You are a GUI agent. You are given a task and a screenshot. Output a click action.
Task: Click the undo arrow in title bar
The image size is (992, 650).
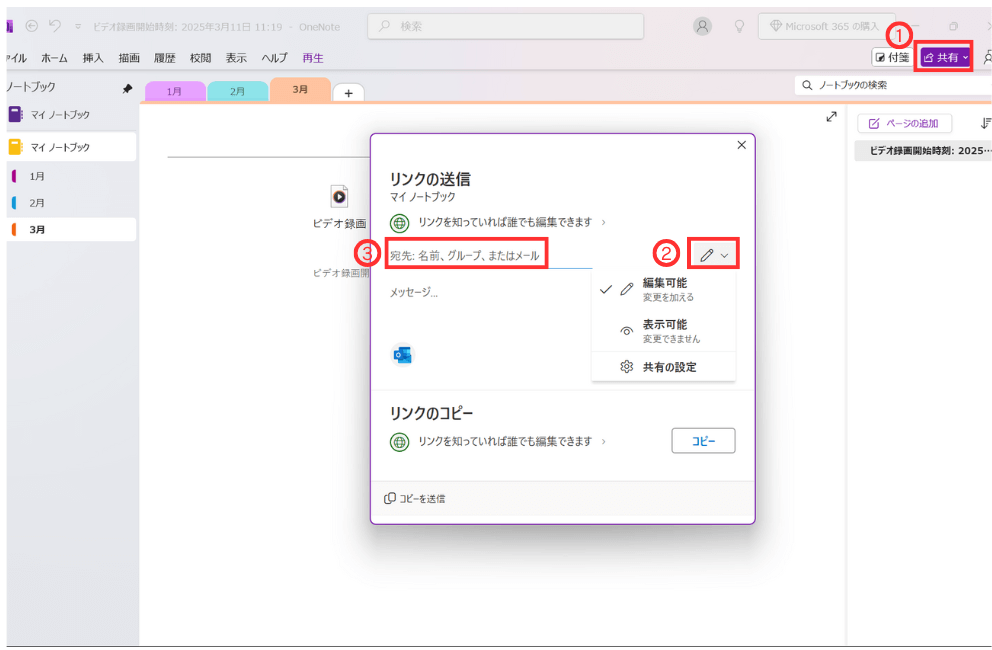55,25
